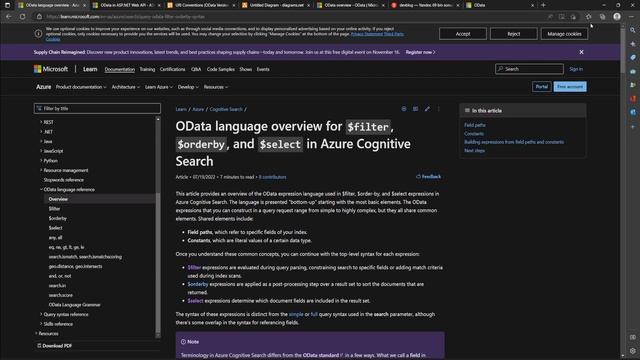Expand the REST tree node
The height and width of the screenshot is (360, 640).
point(41,122)
